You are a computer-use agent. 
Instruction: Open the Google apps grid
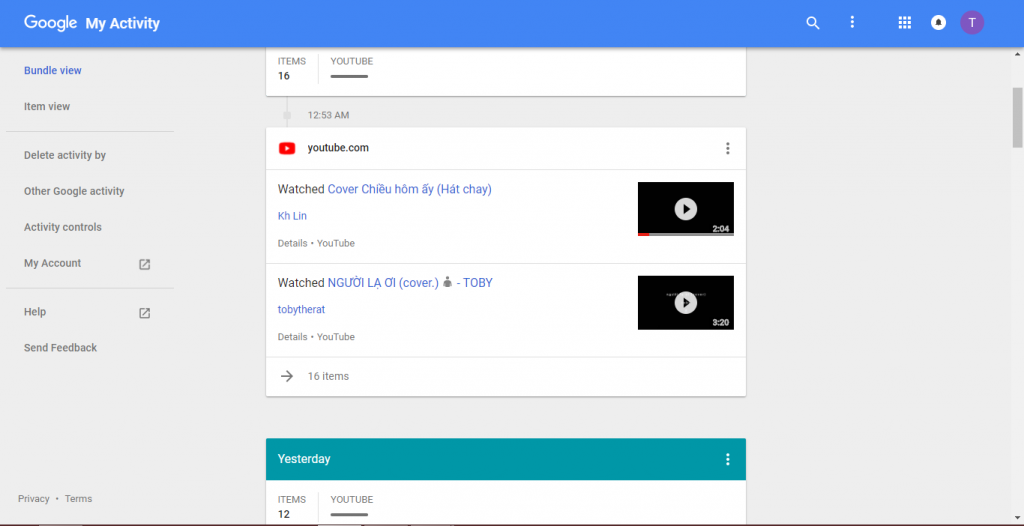coord(904,23)
